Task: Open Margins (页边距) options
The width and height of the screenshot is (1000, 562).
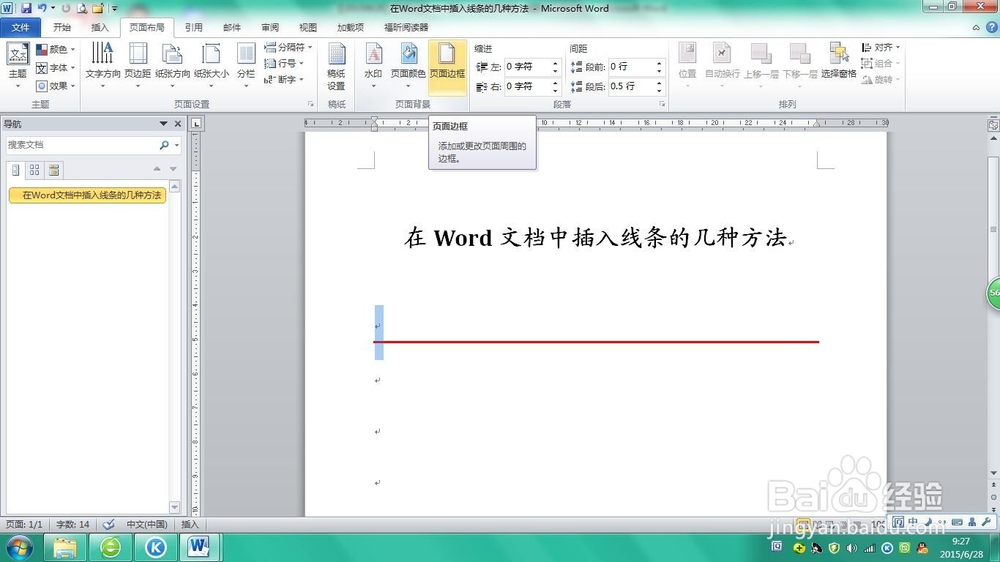Action: pos(138,66)
